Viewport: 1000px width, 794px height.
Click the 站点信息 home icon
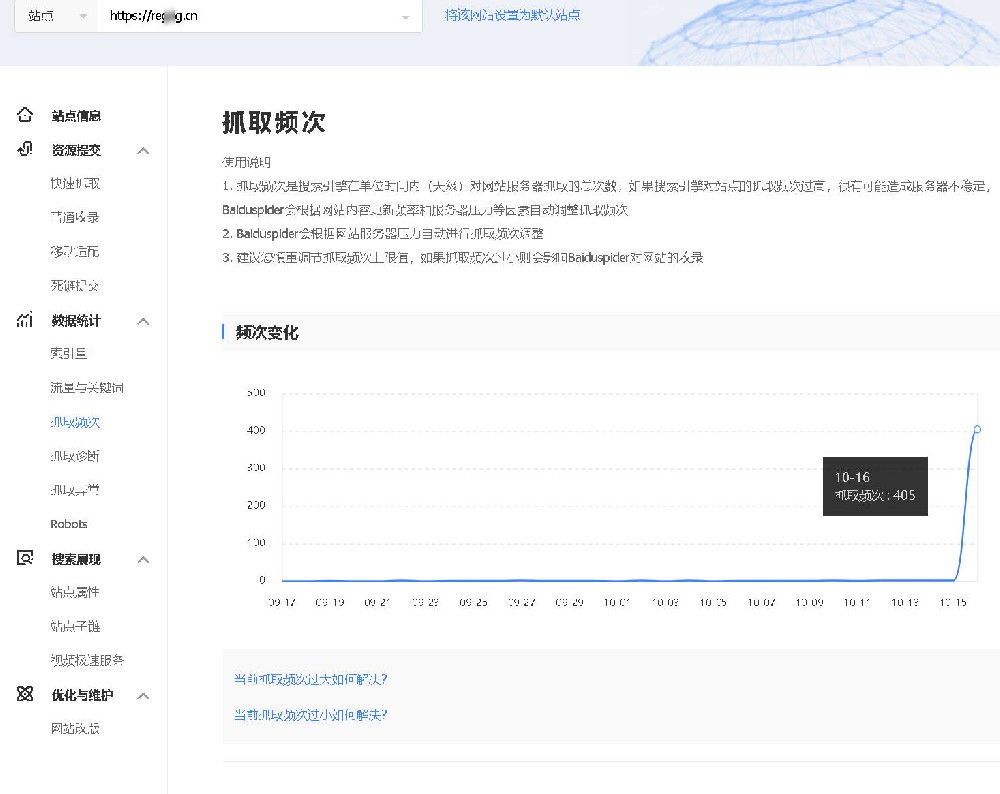coord(25,115)
